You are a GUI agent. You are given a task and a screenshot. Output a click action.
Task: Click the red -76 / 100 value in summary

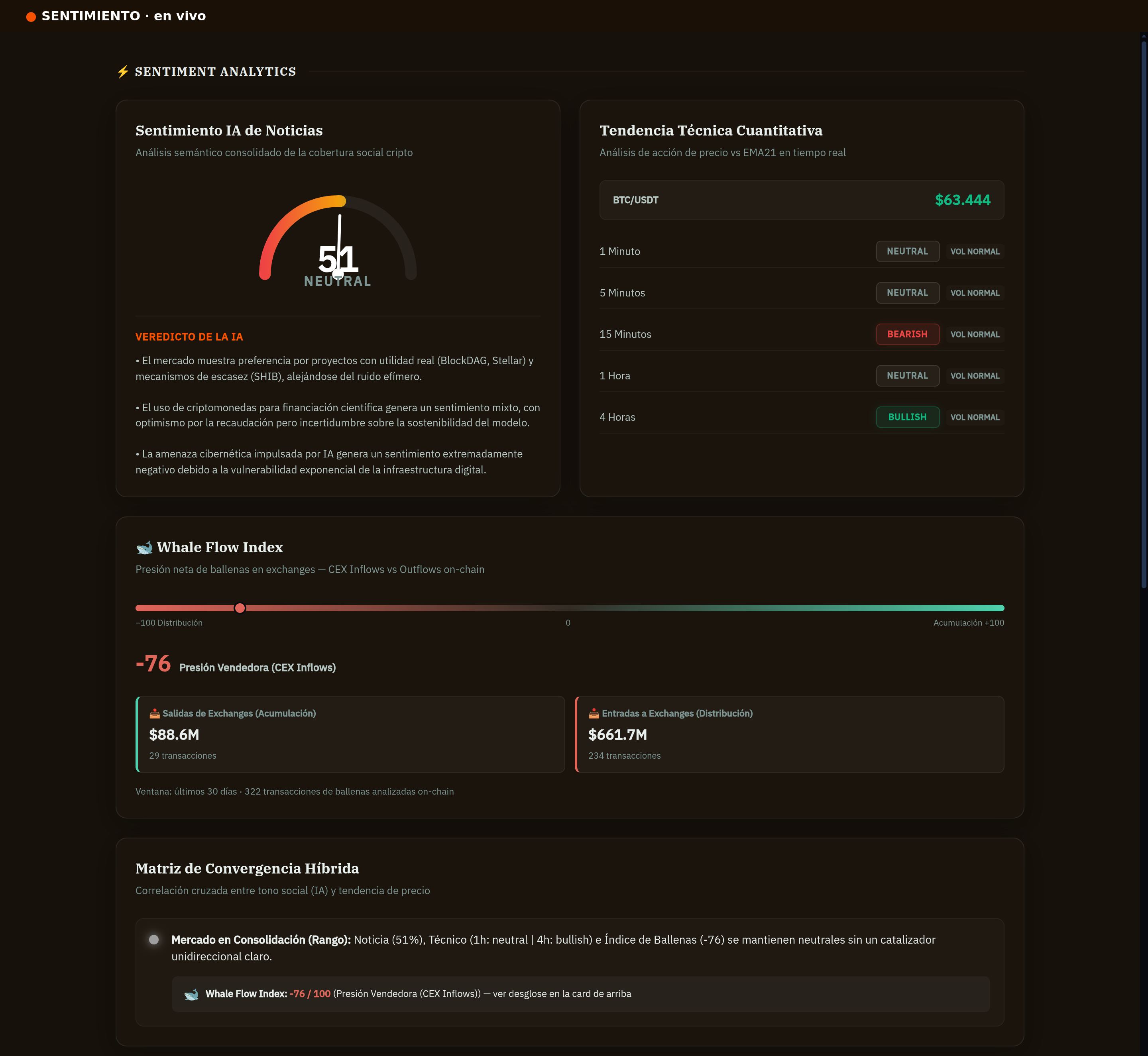point(310,994)
